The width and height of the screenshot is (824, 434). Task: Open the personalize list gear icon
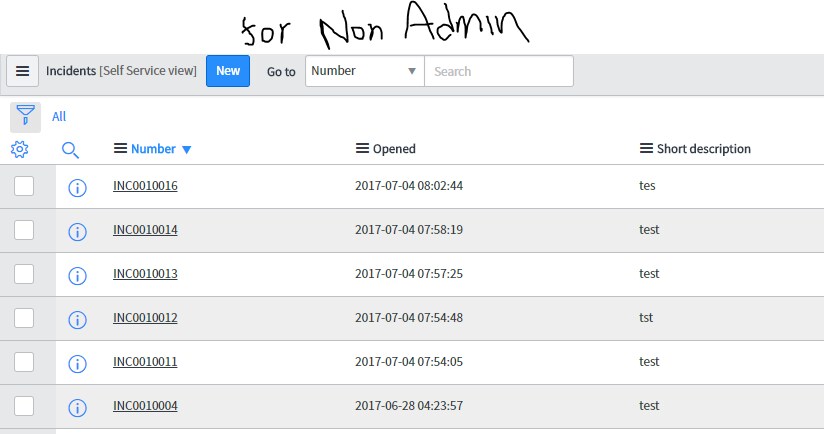pos(20,149)
